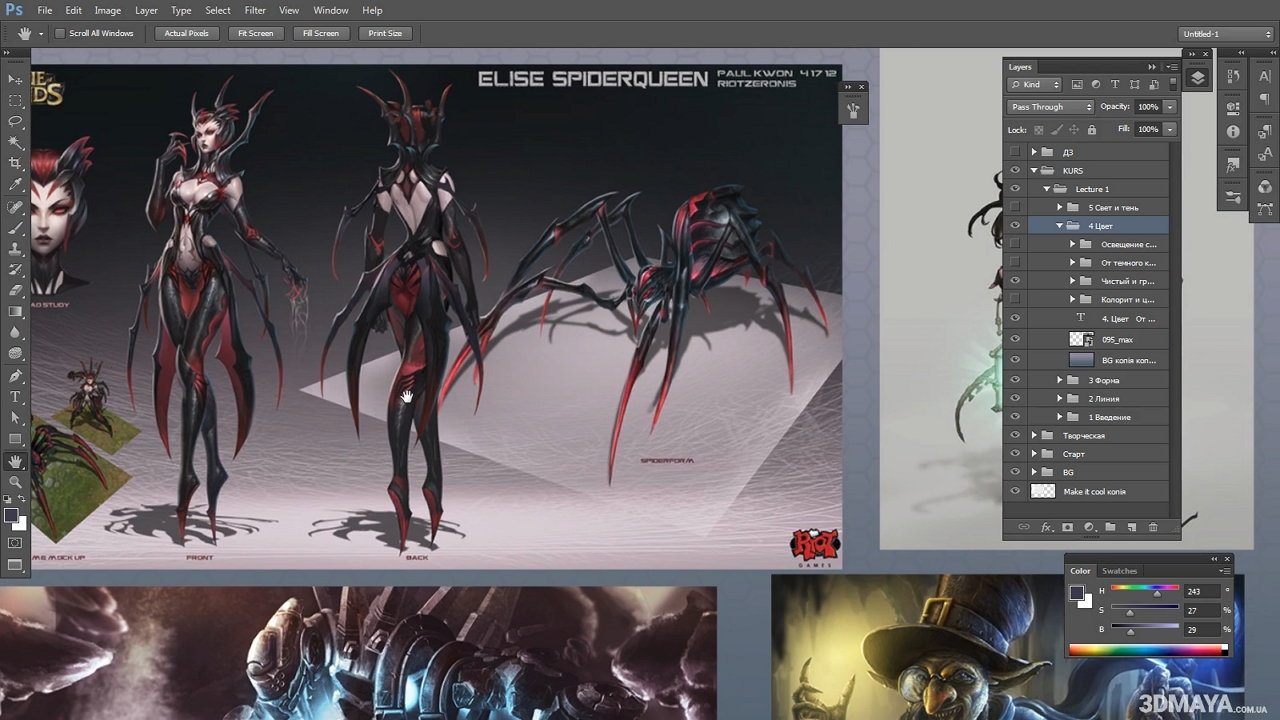The width and height of the screenshot is (1280, 720).
Task: Open the Layer menu
Action: tap(147, 10)
